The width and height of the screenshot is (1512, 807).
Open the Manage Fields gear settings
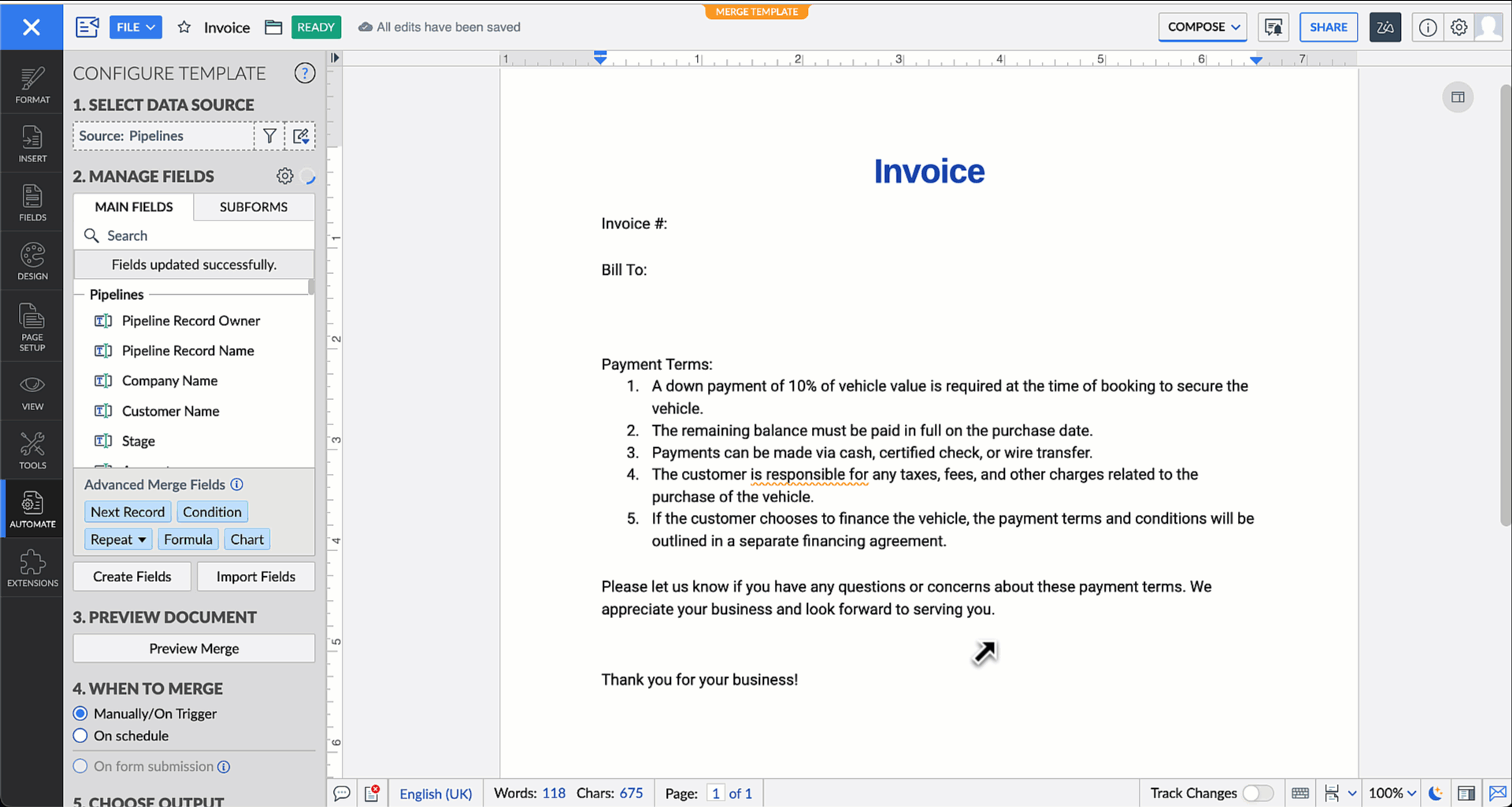pyautogui.click(x=285, y=176)
